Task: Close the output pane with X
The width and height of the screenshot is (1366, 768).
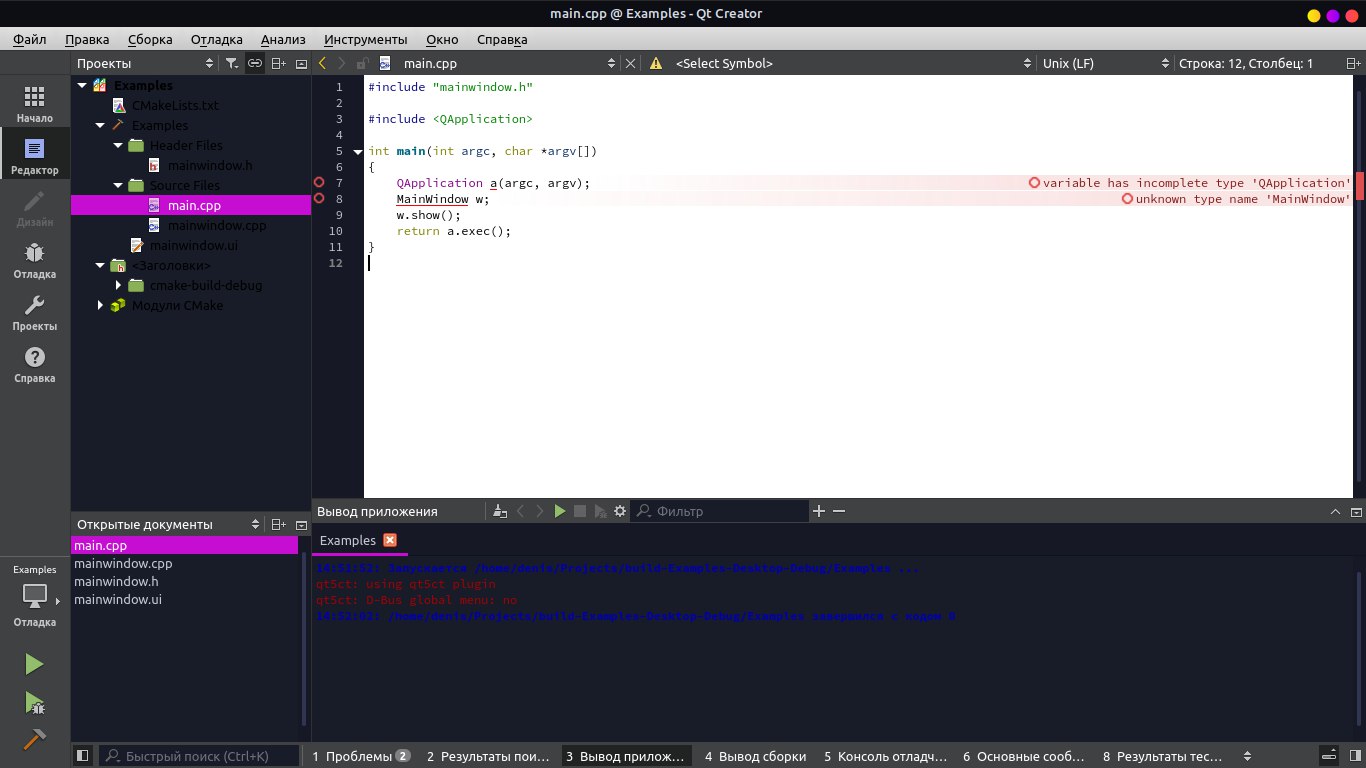Action: pos(1355,511)
